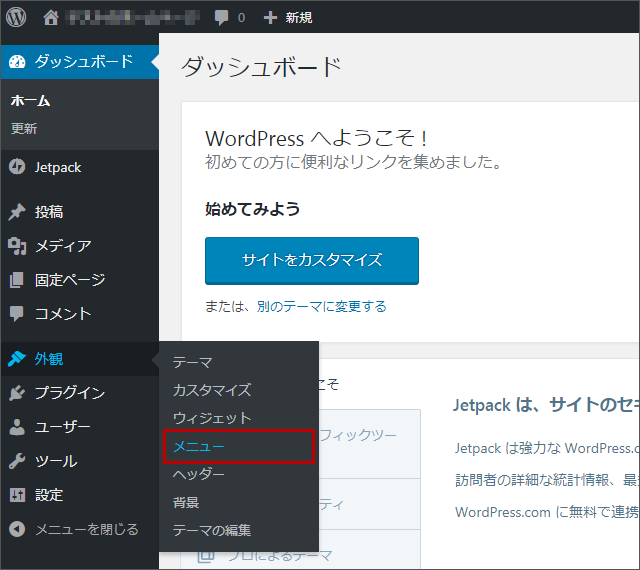Click the WordPress logo in admin bar
This screenshot has width=640, height=570.
[17, 17]
